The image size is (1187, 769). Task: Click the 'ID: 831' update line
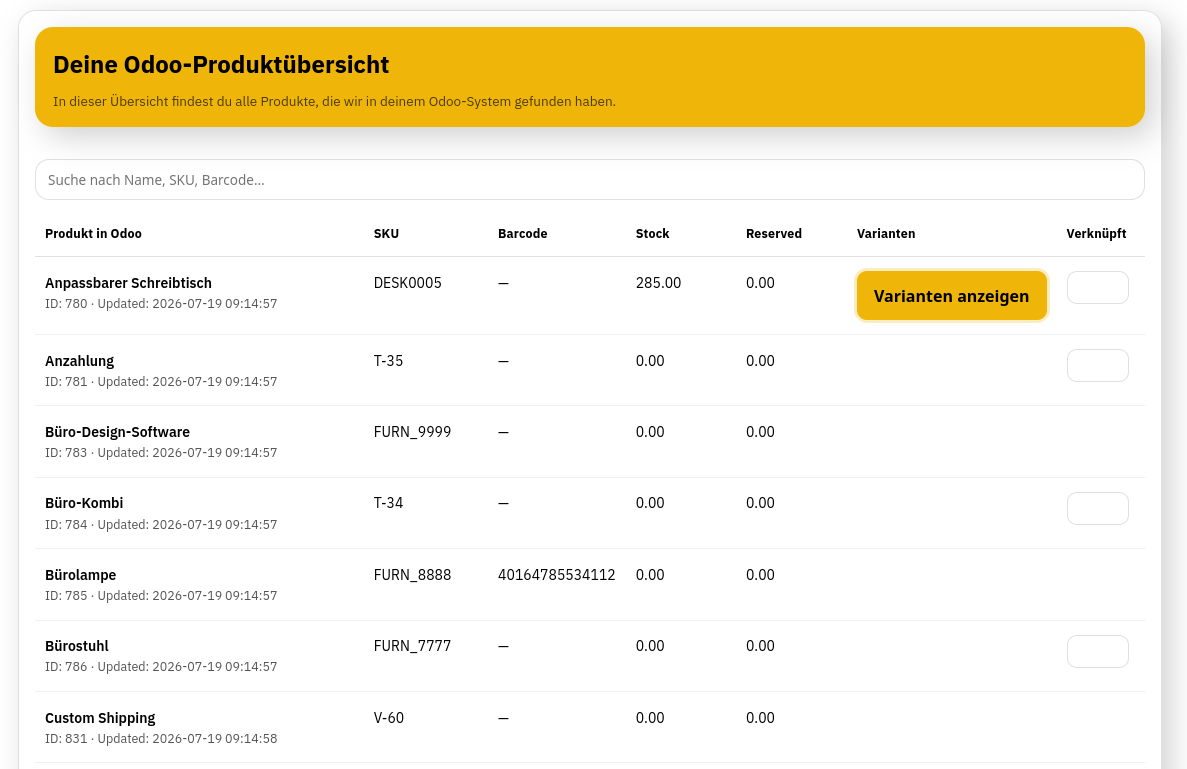click(x=161, y=739)
